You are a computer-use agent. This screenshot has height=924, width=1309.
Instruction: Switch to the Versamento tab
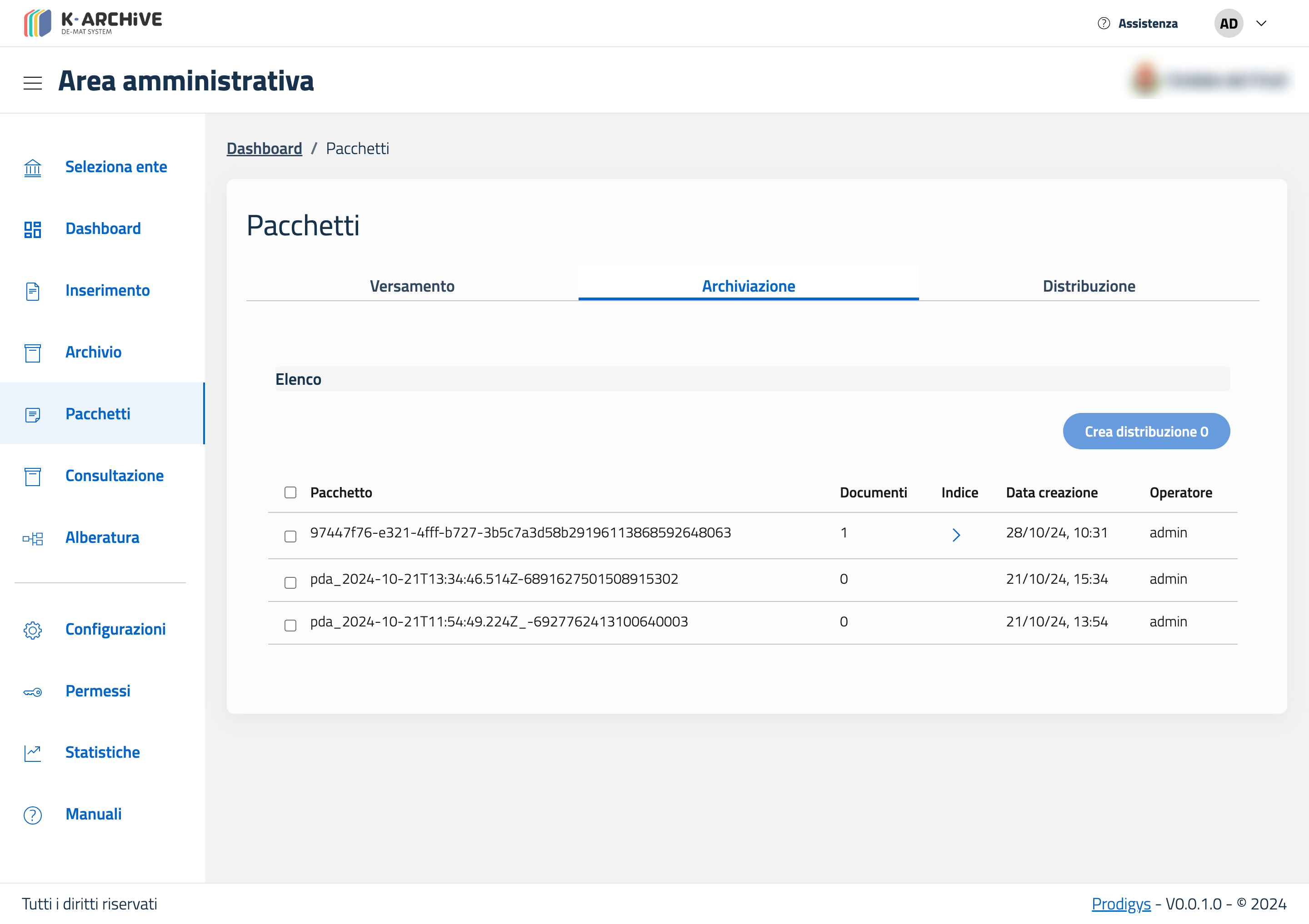click(x=412, y=286)
